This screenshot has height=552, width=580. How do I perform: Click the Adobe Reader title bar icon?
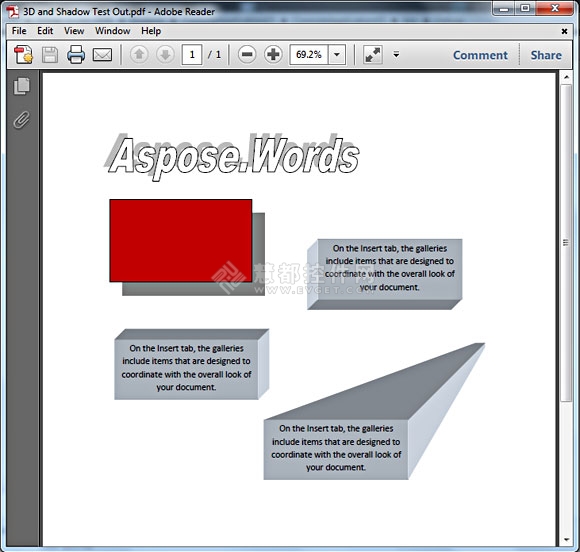click(13, 11)
